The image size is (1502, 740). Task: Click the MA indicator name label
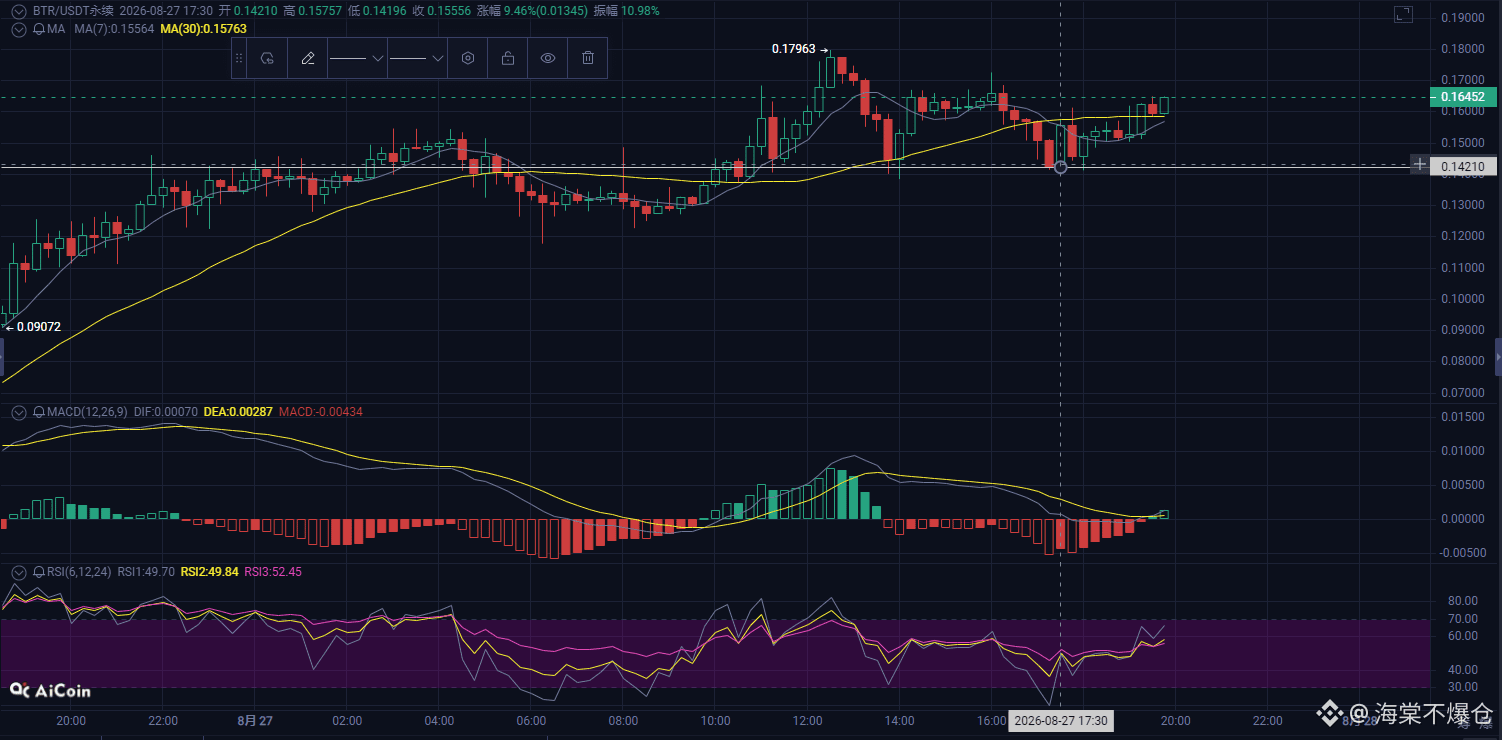[57, 29]
